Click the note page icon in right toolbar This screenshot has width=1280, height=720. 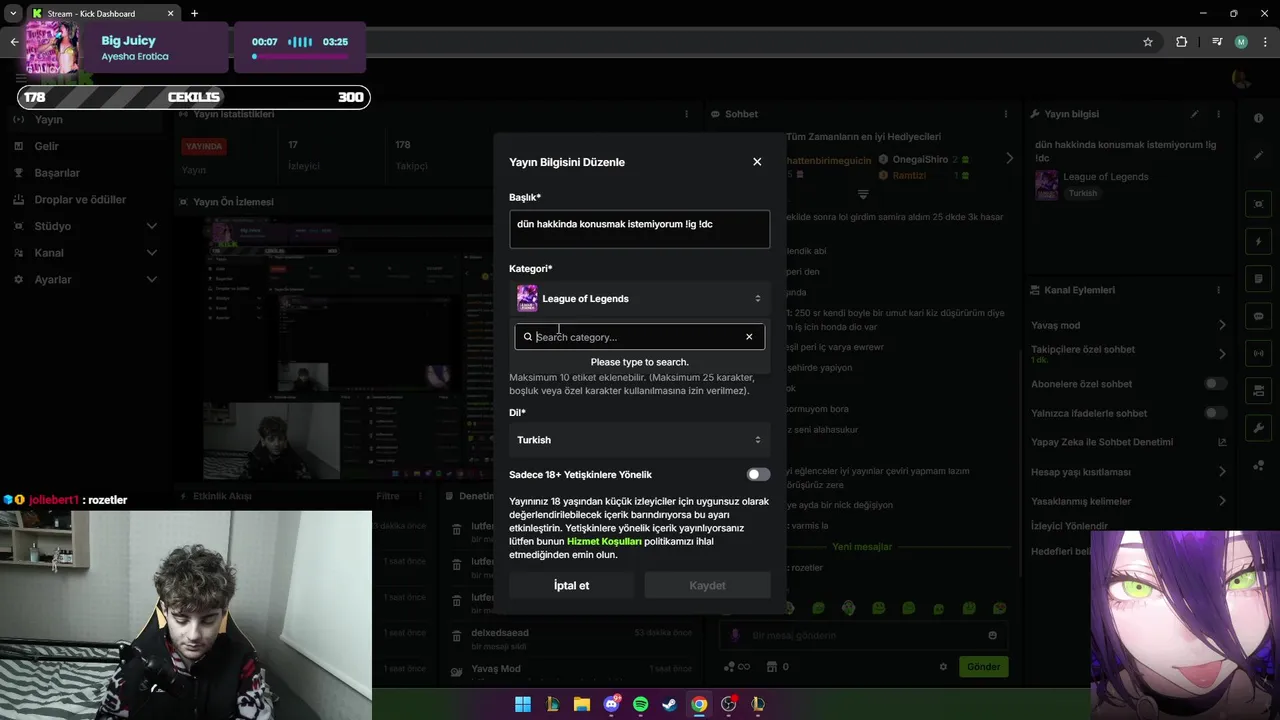coord(1259,279)
